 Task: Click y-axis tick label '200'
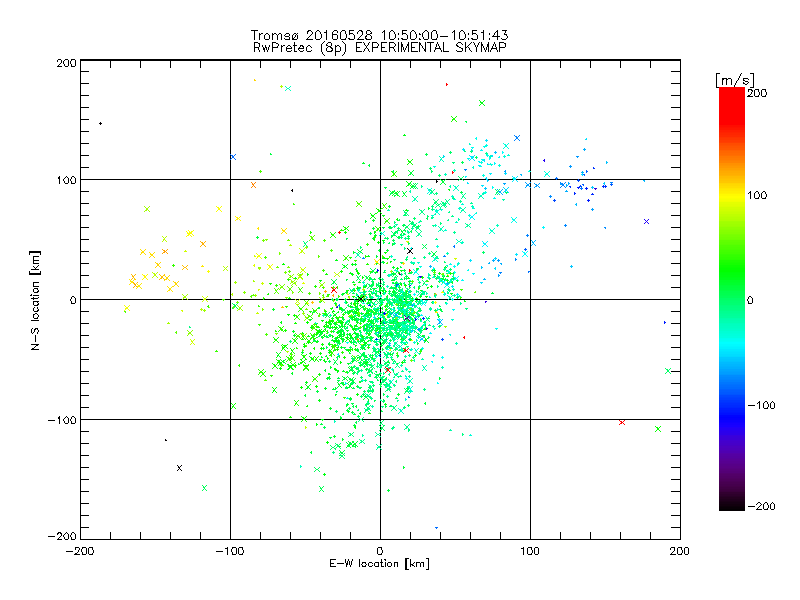(x=66, y=64)
